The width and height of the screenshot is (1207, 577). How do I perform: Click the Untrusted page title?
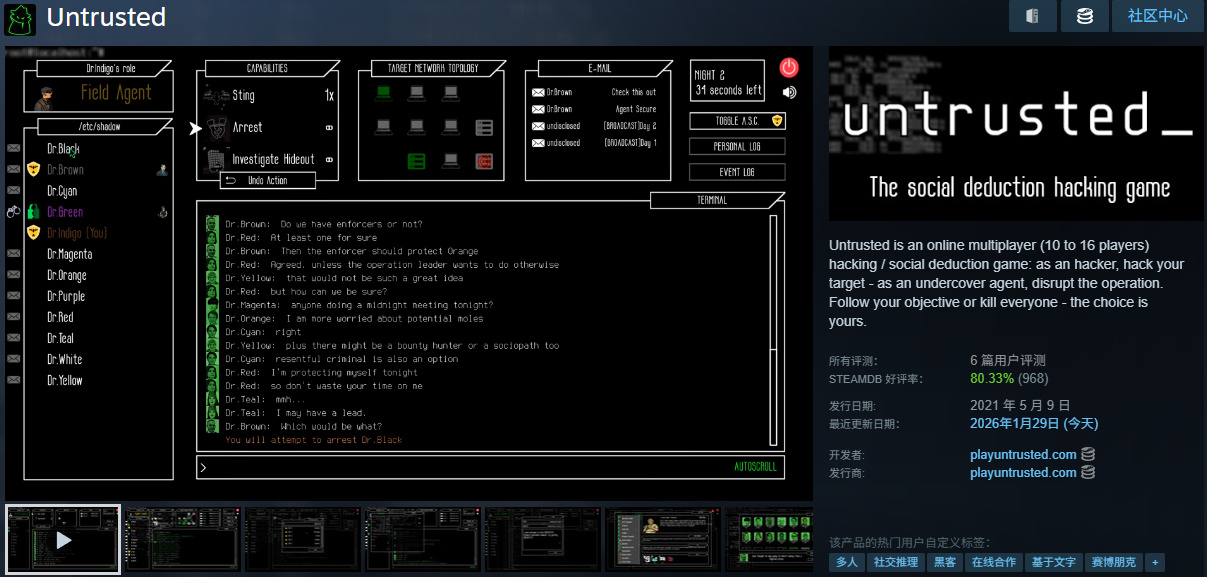[106, 17]
